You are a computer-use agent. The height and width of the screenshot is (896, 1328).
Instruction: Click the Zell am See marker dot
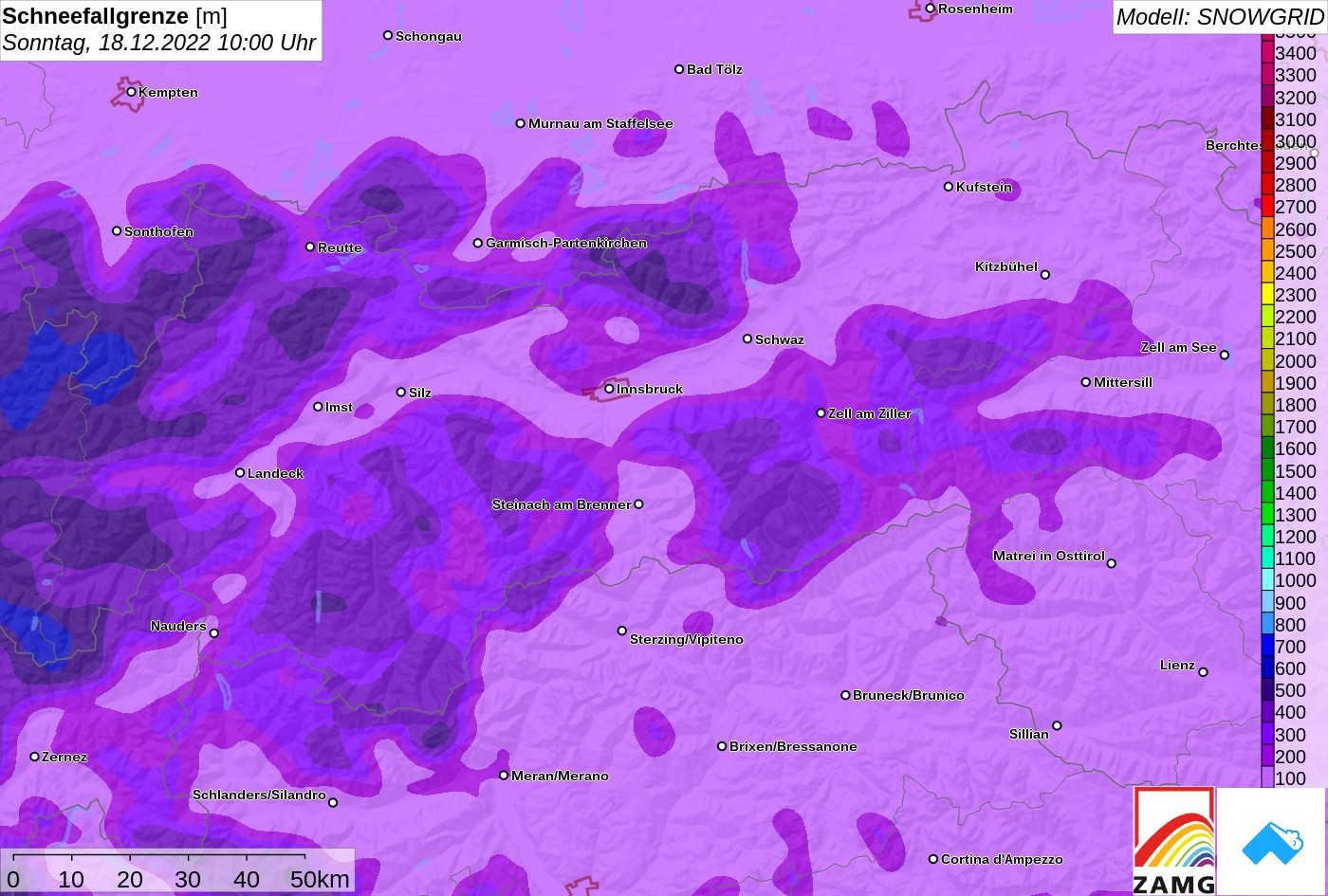(1225, 356)
